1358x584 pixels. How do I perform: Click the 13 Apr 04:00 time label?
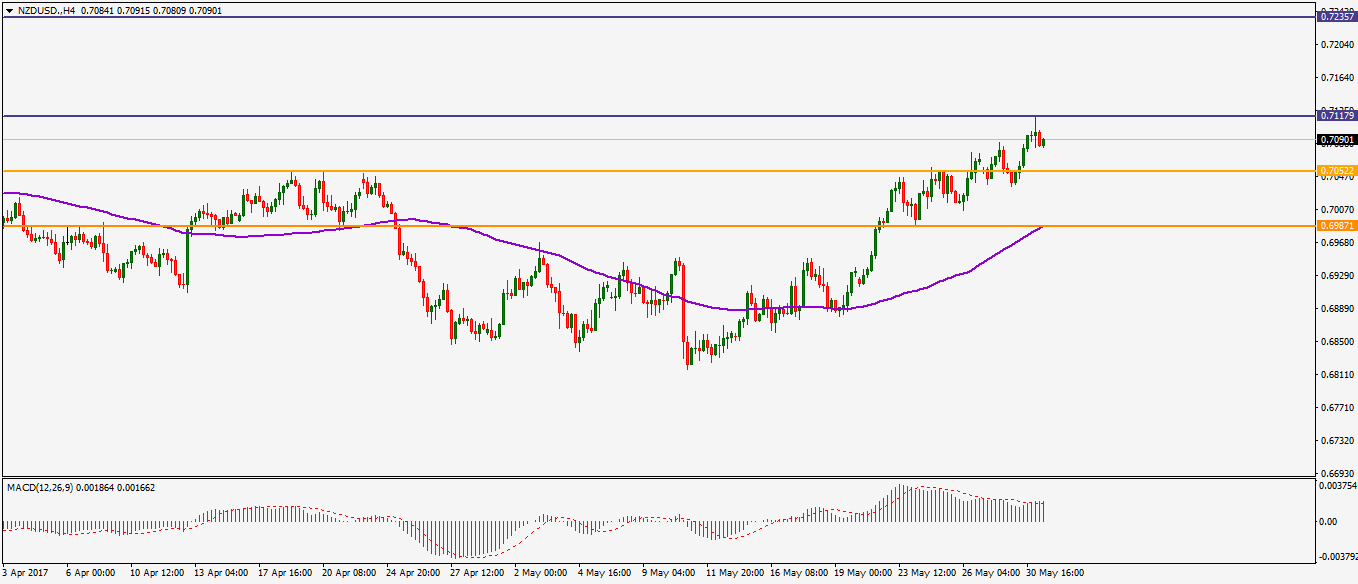tap(220, 573)
